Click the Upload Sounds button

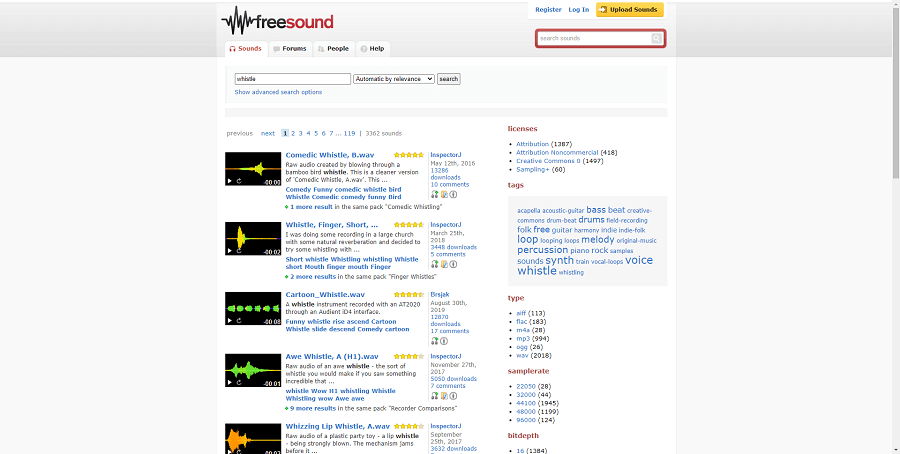click(630, 10)
